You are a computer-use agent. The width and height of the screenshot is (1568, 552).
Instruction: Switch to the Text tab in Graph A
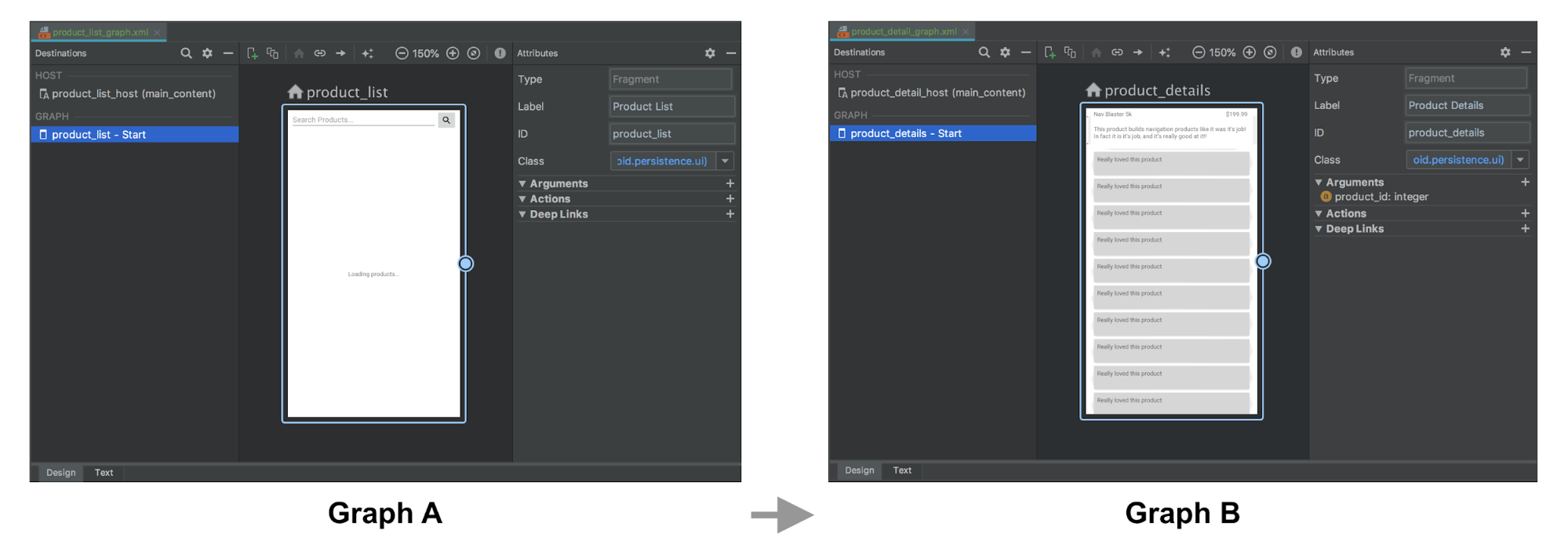tap(104, 473)
